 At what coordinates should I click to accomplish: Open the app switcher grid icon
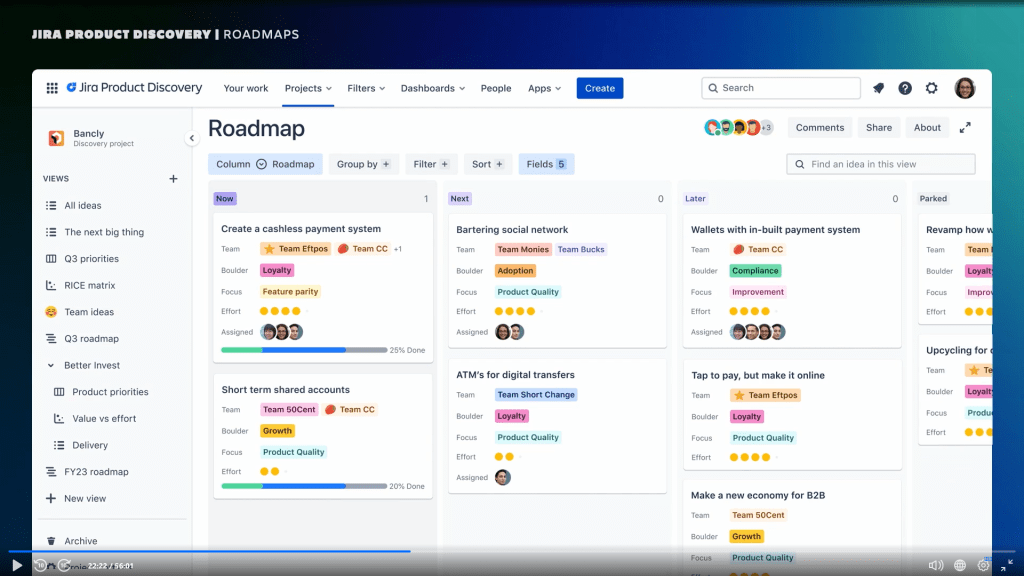pyautogui.click(x=52, y=88)
